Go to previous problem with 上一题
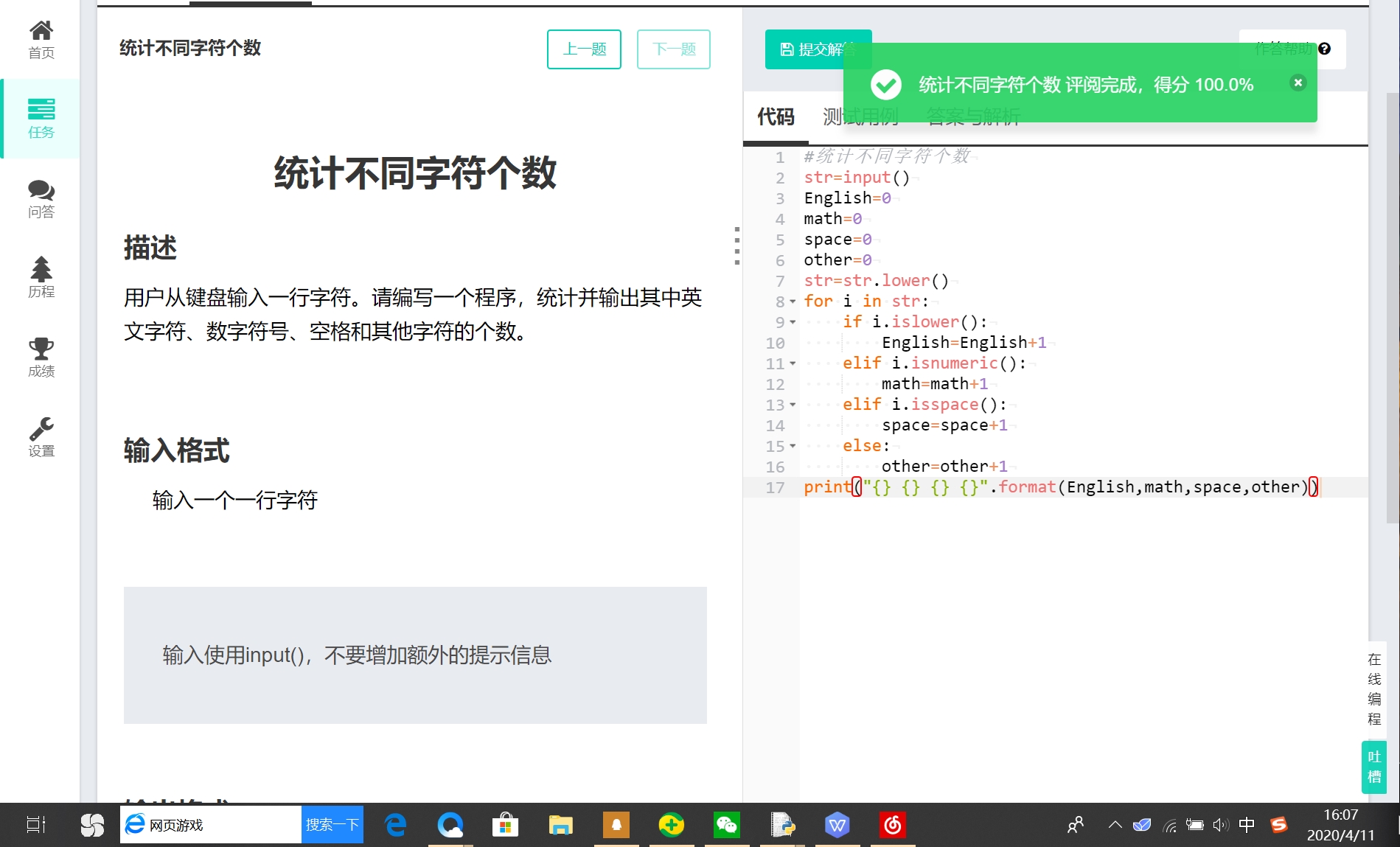 [584, 49]
